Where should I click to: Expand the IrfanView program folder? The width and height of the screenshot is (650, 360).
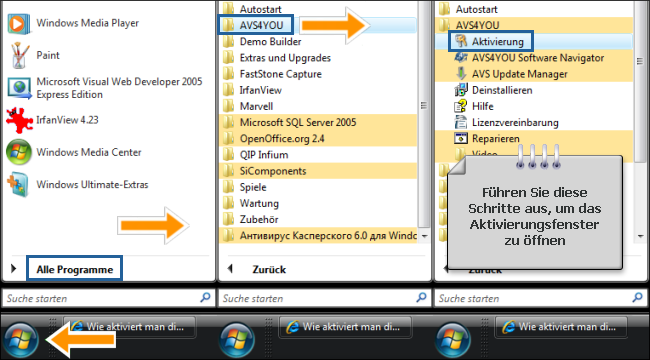tap(317, 90)
